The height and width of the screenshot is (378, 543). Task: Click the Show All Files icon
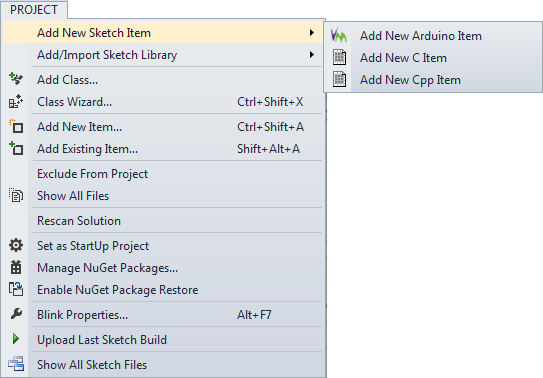pos(16,196)
